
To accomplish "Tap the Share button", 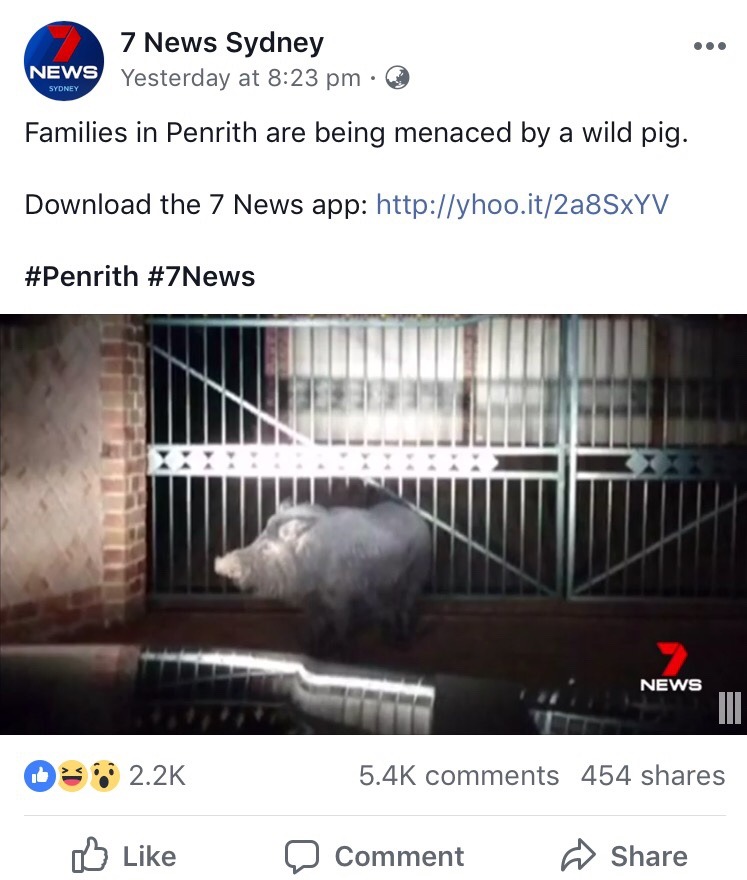I will [x=624, y=856].
